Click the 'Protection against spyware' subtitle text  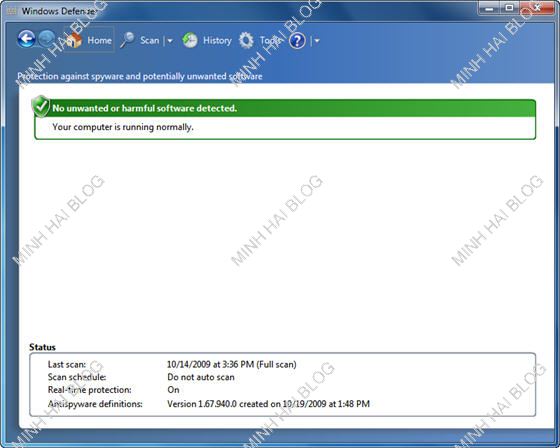(140, 76)
